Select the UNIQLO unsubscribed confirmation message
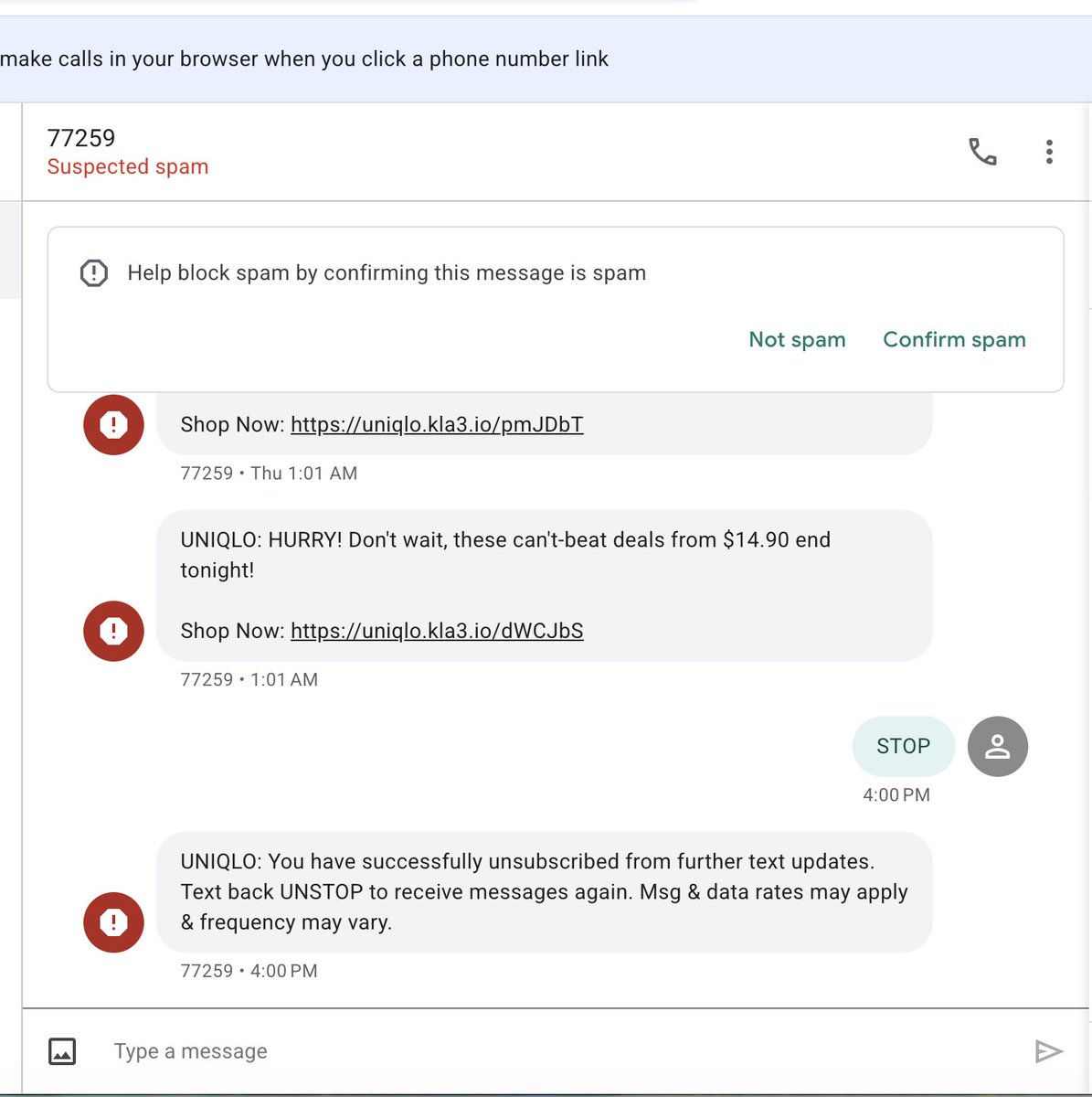Image resolution: width=1092 pixels, height=1097 pixels. tap(545, 892)
